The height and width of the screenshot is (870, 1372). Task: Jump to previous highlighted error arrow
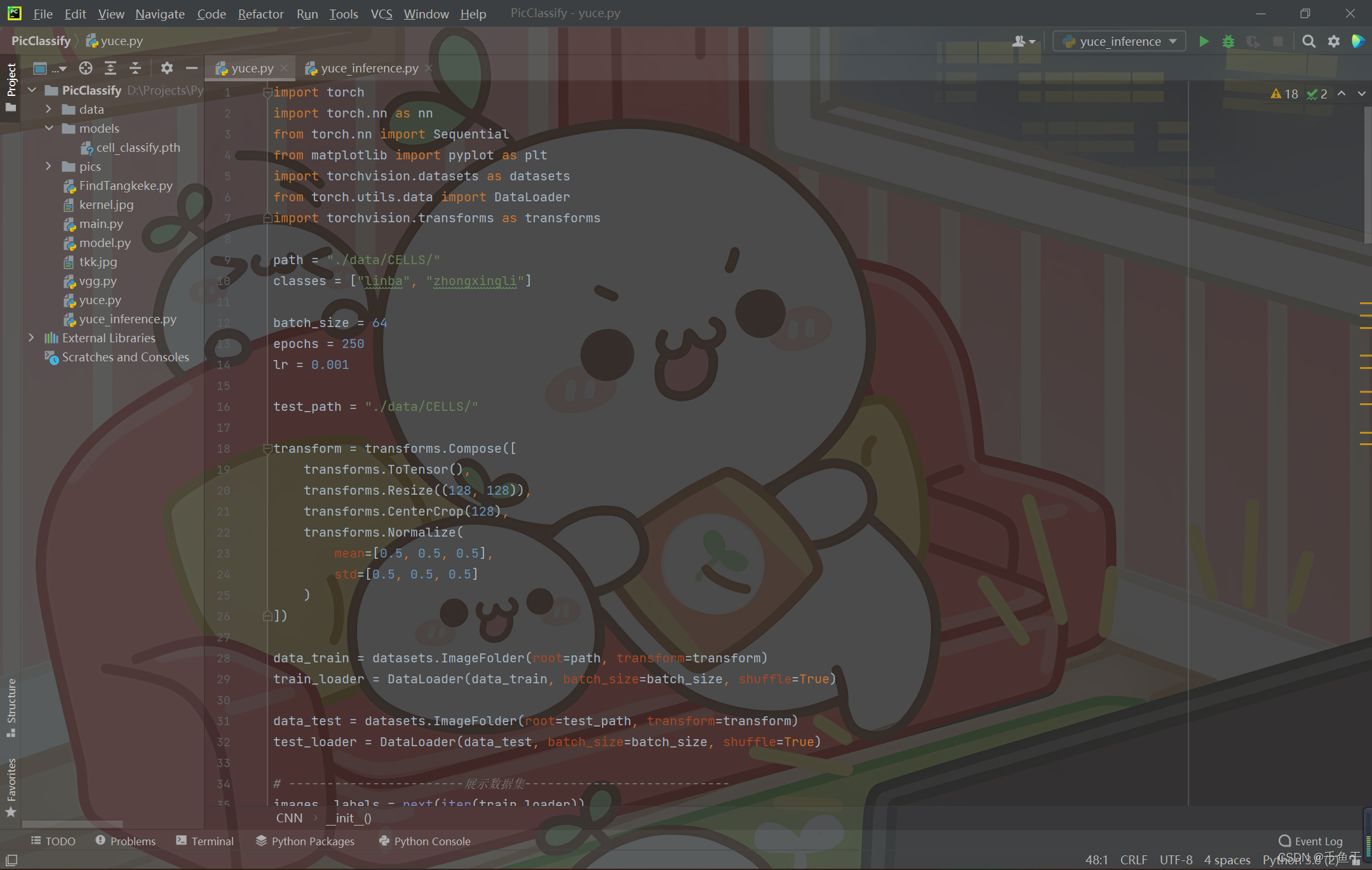(1342, 94)
